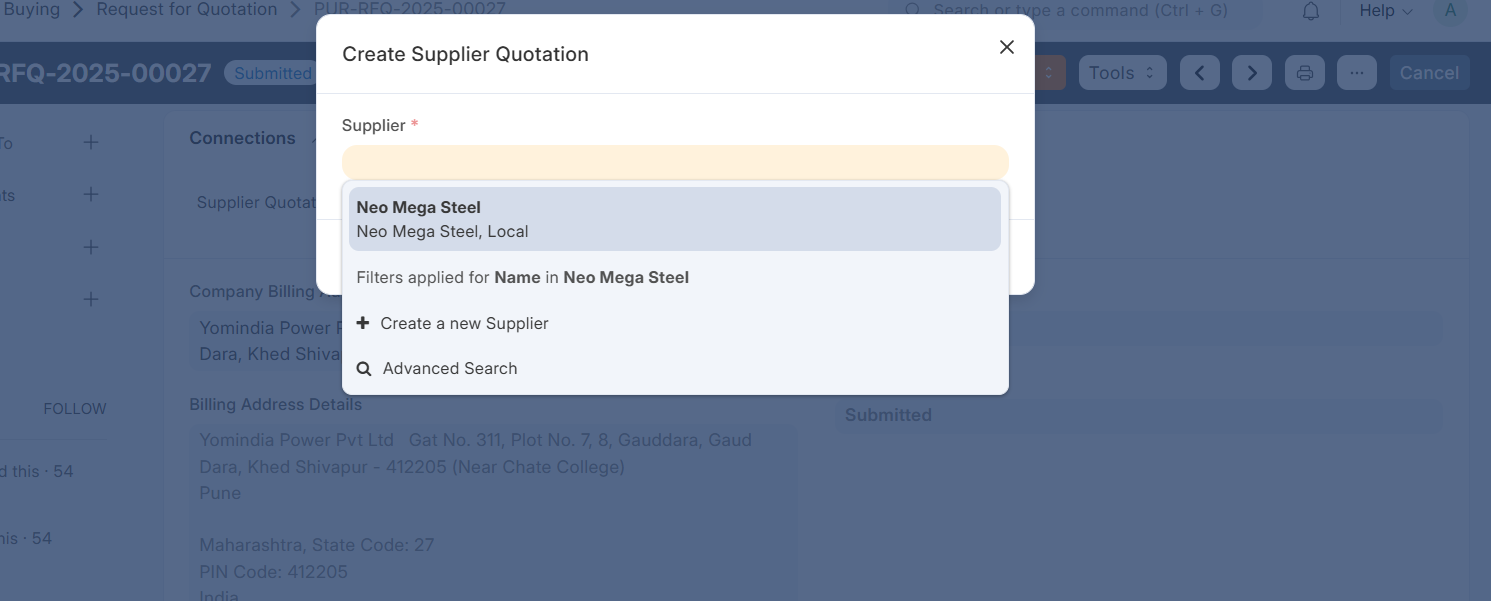Go to the previous document
This screenshot has width=1491, height=601.
pyautogui.click(x=1200, y=73)
